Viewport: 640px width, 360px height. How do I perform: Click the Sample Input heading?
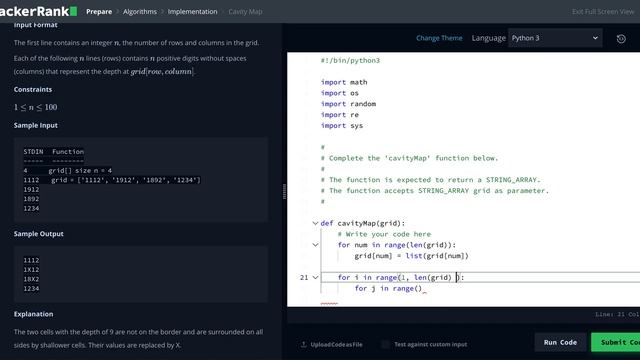pyautogui.click(x=36, y=125)
